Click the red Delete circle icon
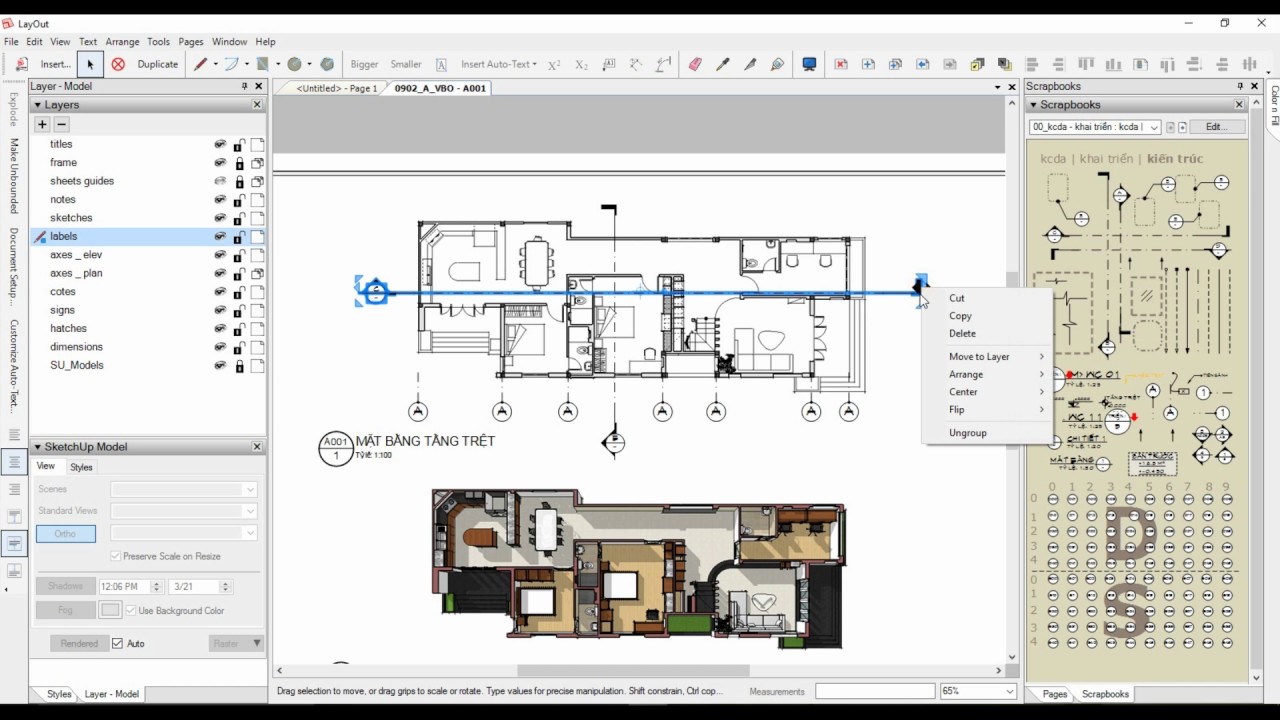The height and width of the screenshot is (720, 1280). 118,64
